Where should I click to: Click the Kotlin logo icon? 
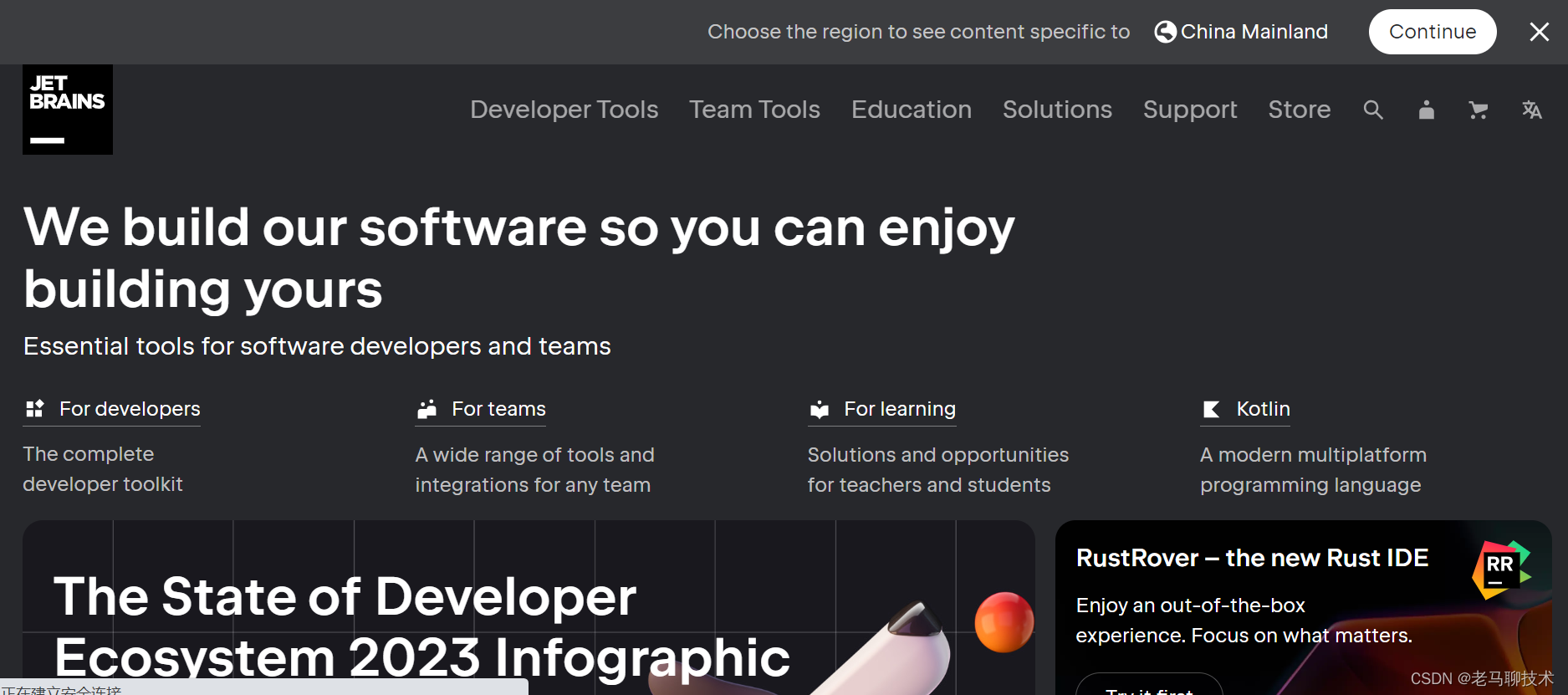[1211, 409]
